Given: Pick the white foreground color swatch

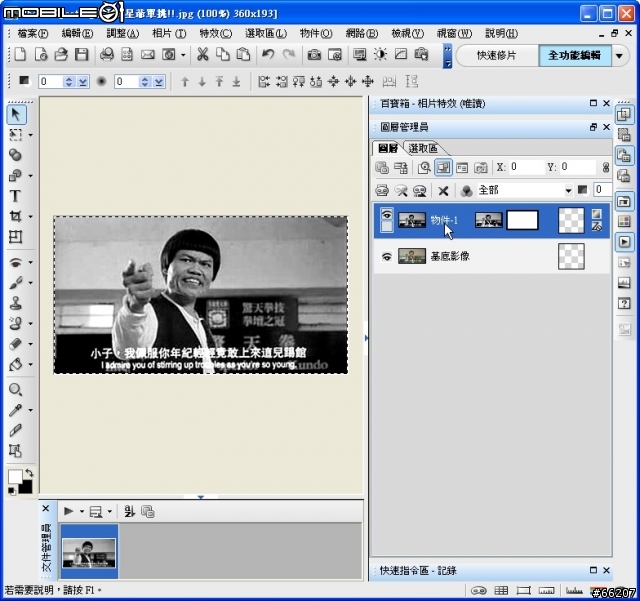Looking at the screenshot, I should pyautogui.click(x=15, y=477).
